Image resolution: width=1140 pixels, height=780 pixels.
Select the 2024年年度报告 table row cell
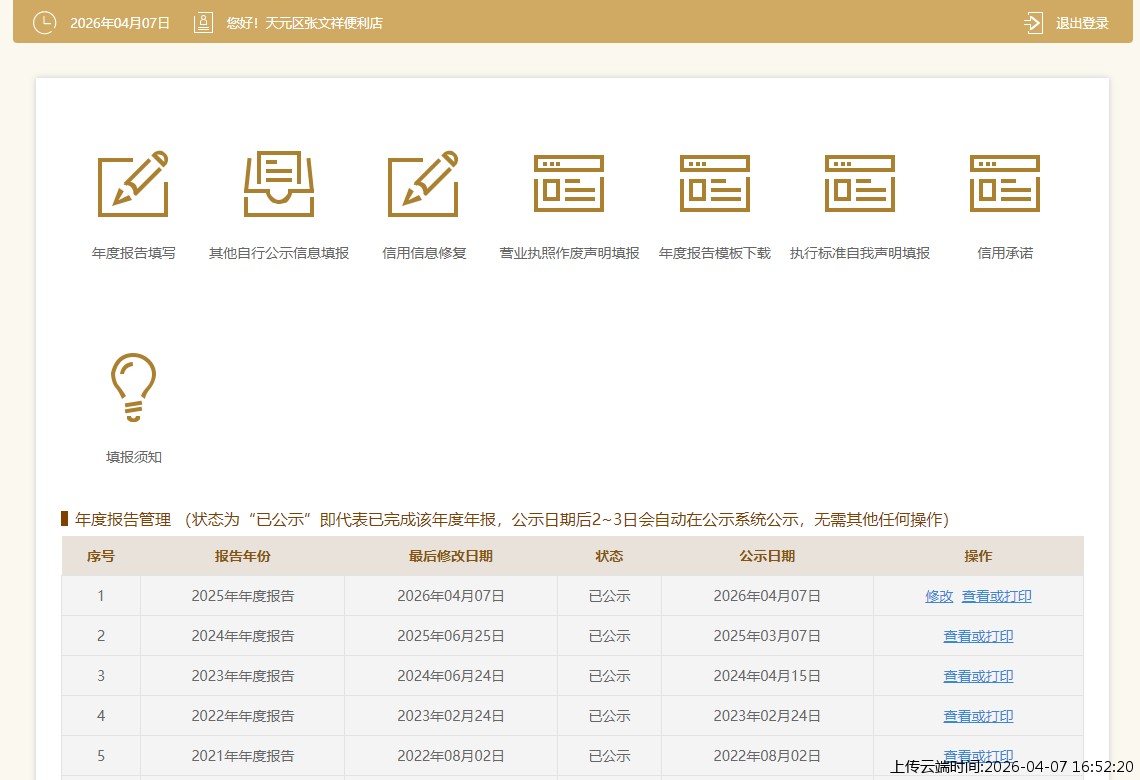click(x=243, y=636)
